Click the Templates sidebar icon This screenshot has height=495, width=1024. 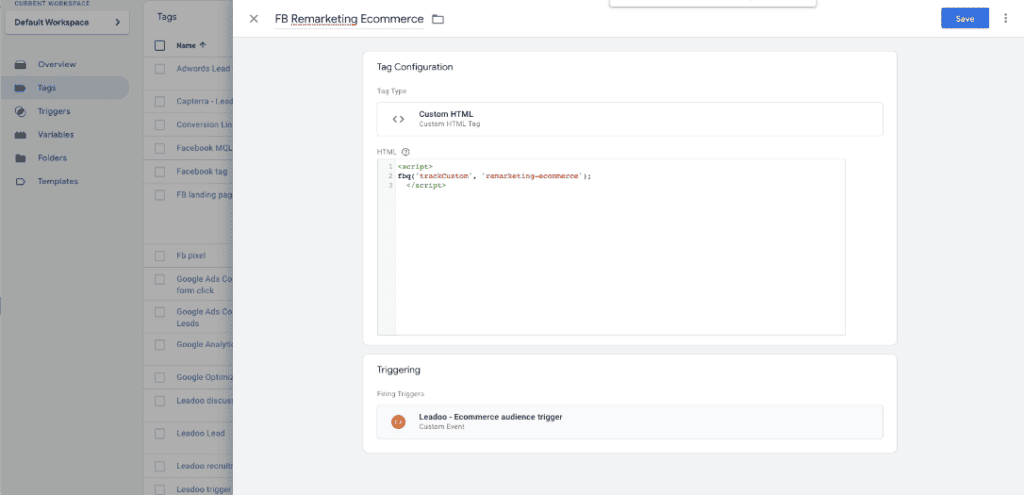click(x=20, y=182)
